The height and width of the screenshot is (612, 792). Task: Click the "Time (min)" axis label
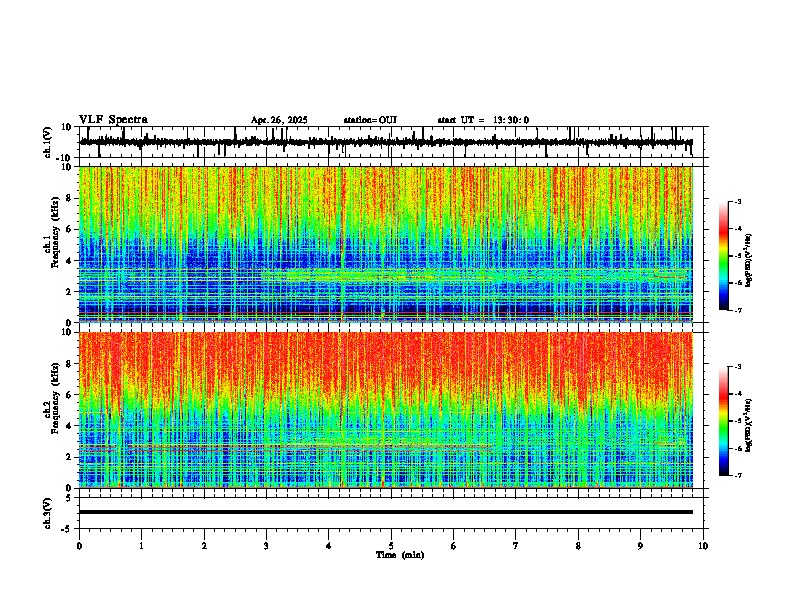click(x=400, y=555)
